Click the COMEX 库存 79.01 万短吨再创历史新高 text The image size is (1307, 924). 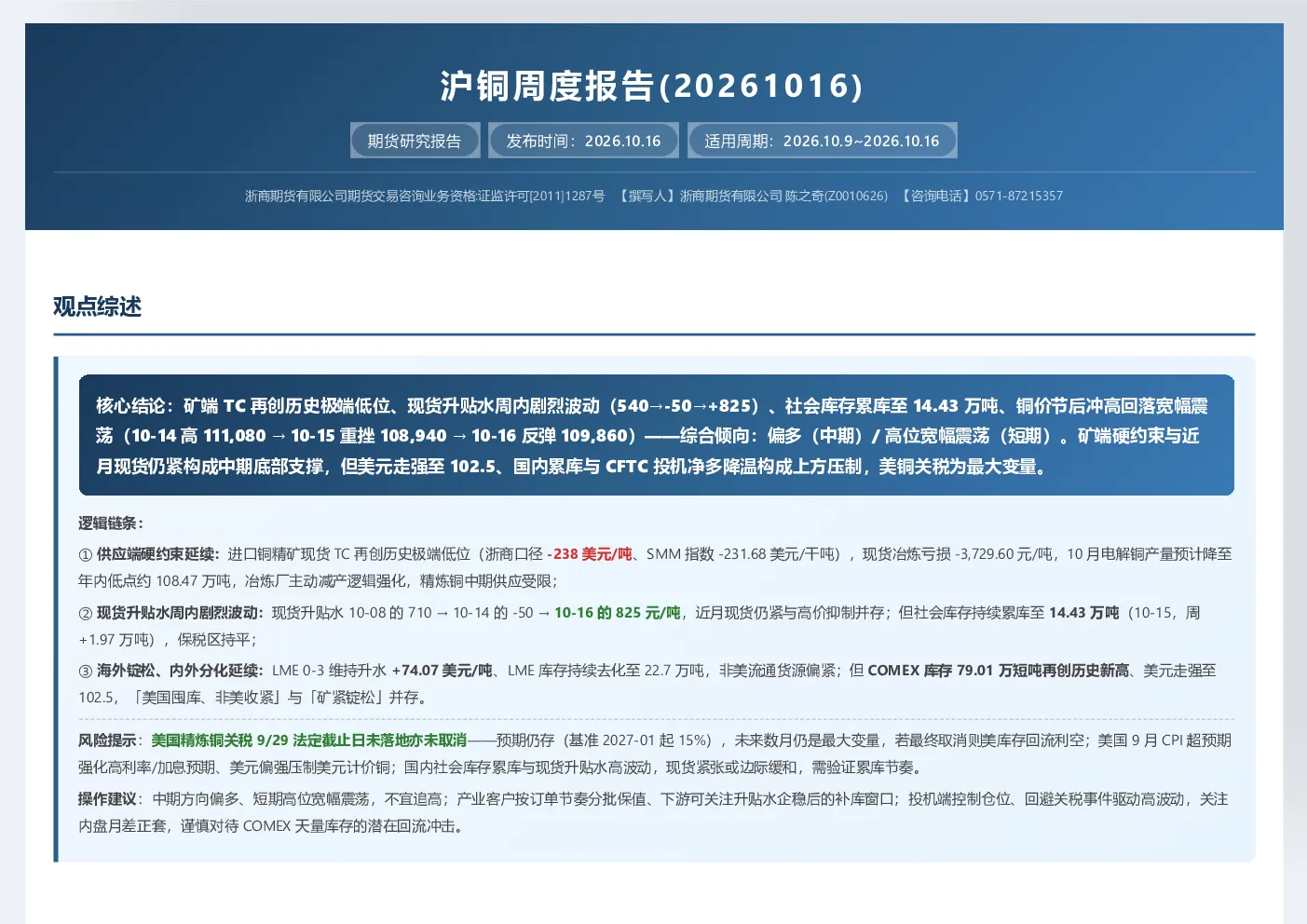[998, 671]
